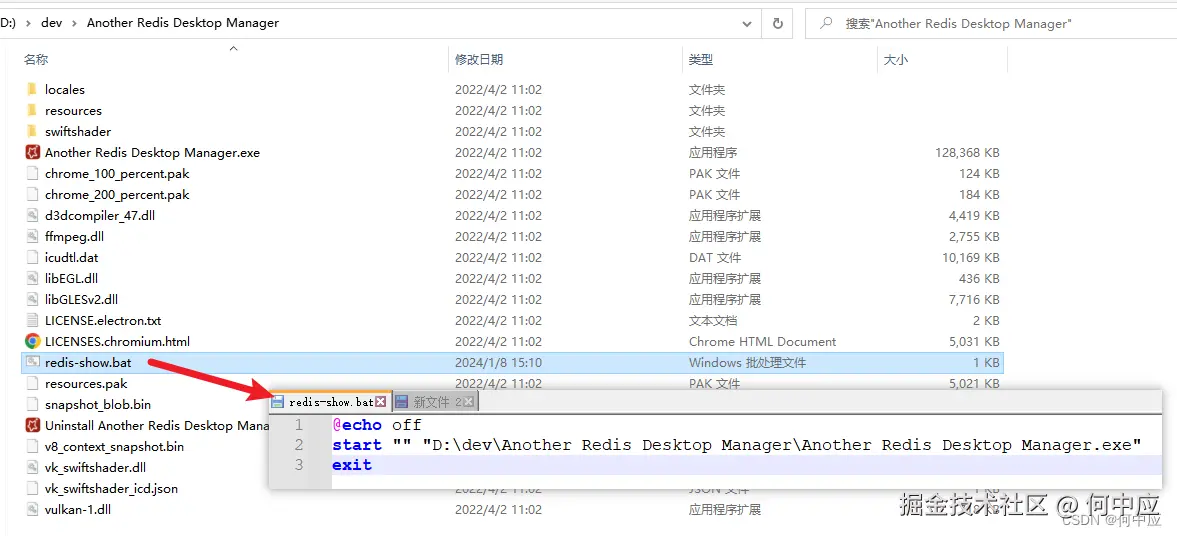Click line number 1 in editor gutter
This screenshot has height=536, width=1177.
coord(299,425)
